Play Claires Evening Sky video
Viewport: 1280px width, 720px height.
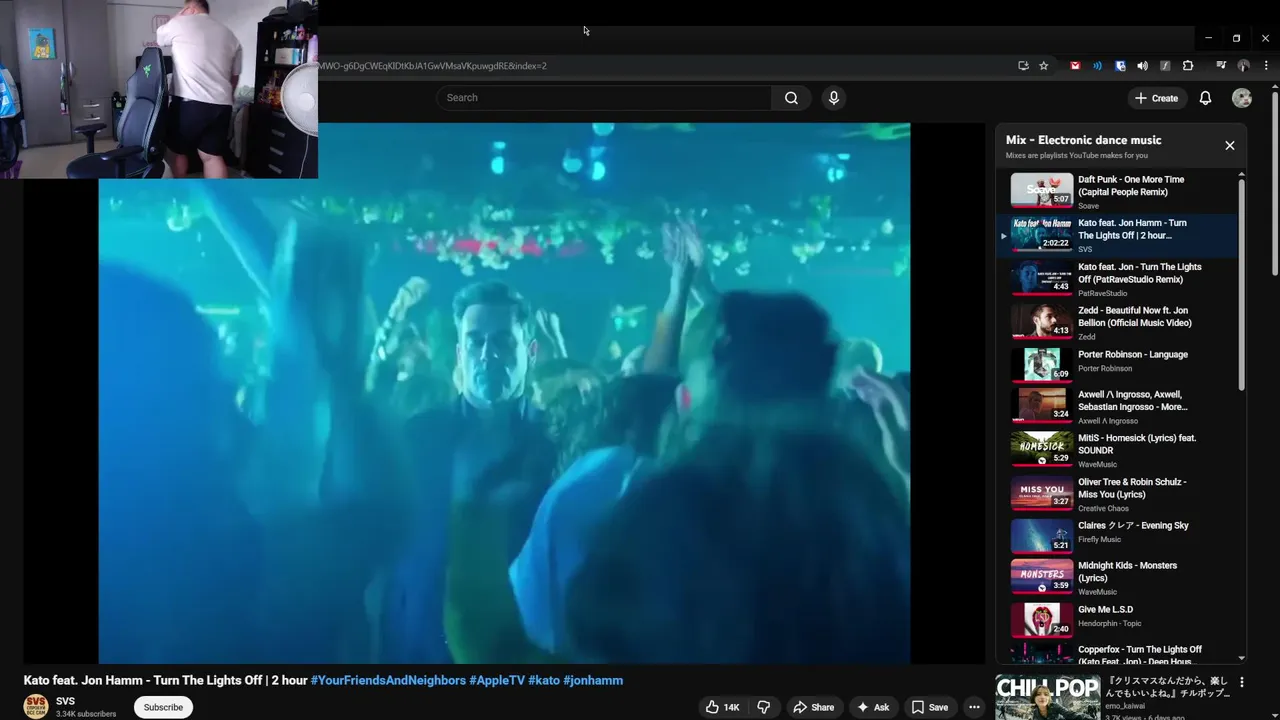1118,537
